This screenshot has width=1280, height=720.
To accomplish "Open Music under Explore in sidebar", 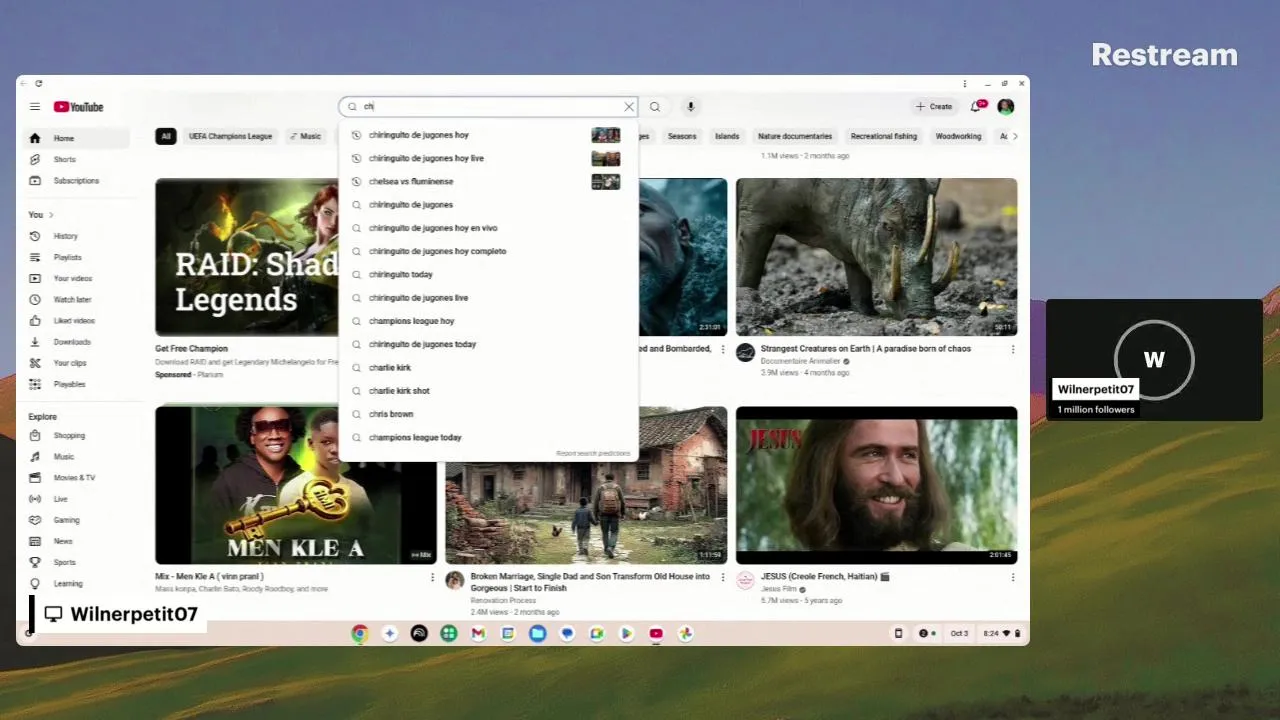I will click(76, 456).
